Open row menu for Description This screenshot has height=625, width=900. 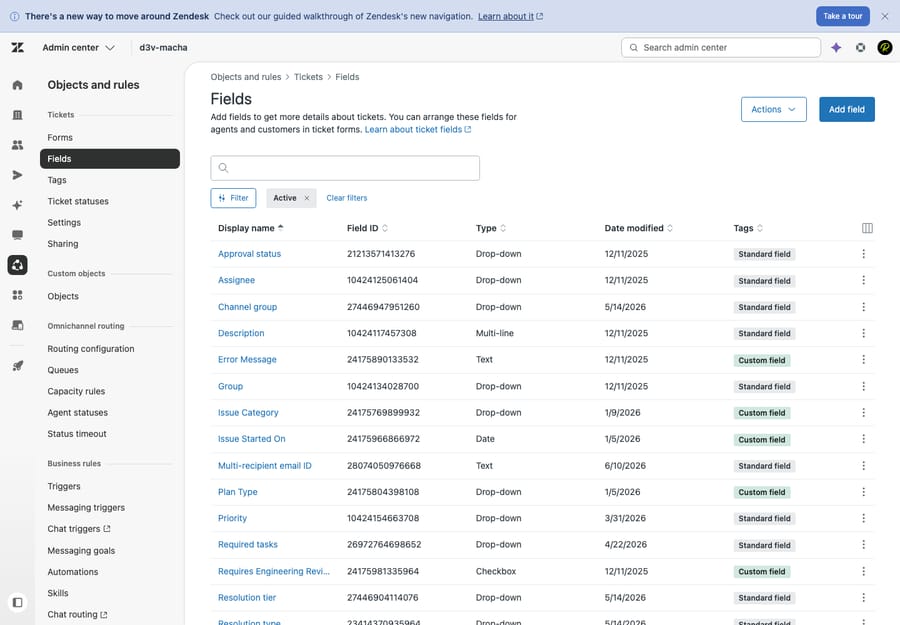click(x=863, y=333)
